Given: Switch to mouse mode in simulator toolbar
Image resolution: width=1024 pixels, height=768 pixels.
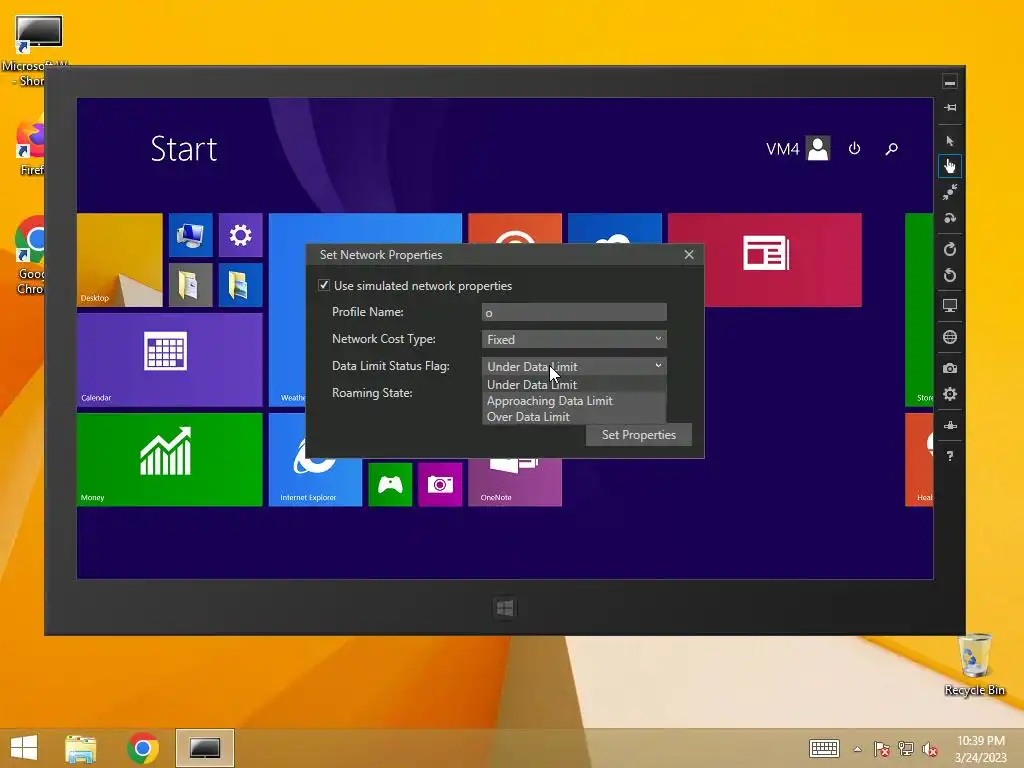Looking at the screenshot, I should [950, 140].
